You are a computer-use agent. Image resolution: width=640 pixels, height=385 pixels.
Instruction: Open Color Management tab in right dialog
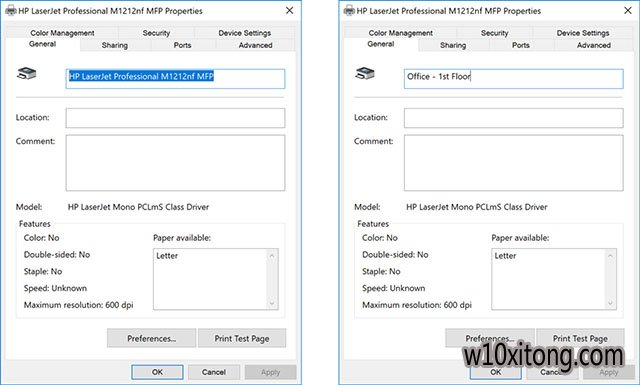point(400,33)
